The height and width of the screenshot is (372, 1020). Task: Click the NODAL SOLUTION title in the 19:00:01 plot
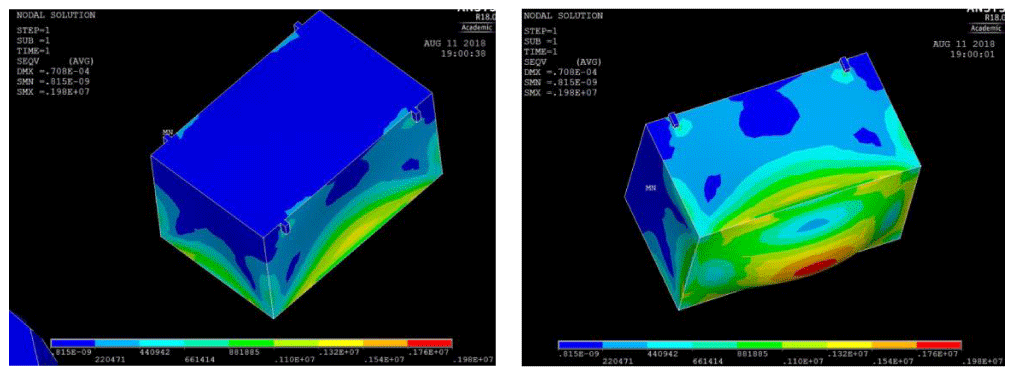563,15
